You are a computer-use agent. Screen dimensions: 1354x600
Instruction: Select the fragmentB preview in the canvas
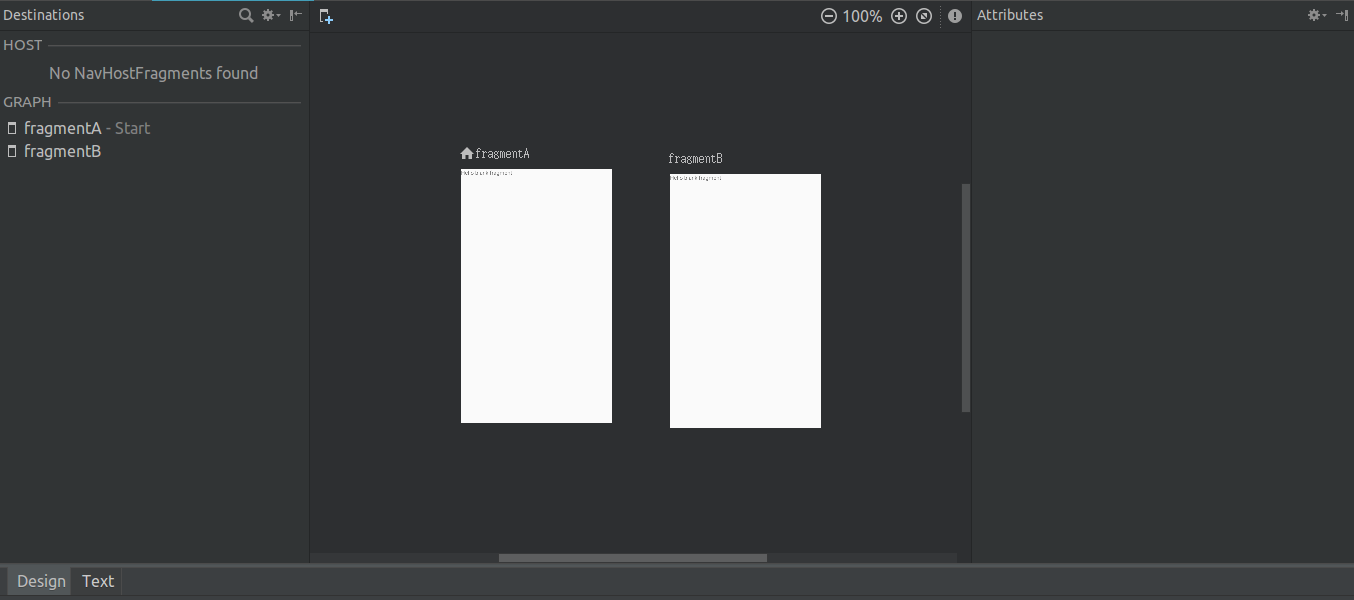[745, 301]
